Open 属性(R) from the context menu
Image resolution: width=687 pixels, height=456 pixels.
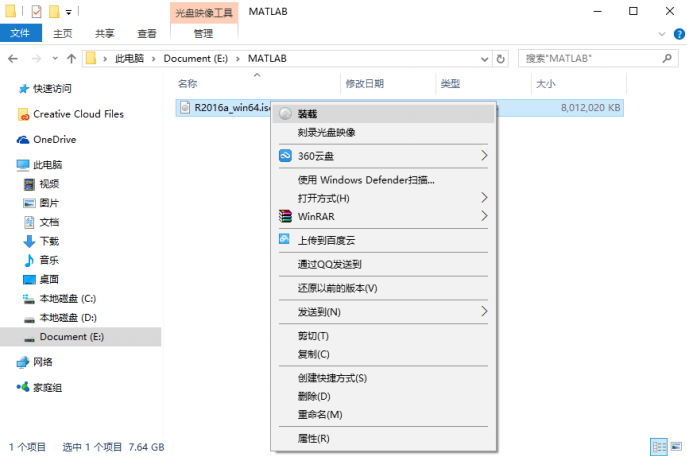pyautogui.click(x=313, y=438)
